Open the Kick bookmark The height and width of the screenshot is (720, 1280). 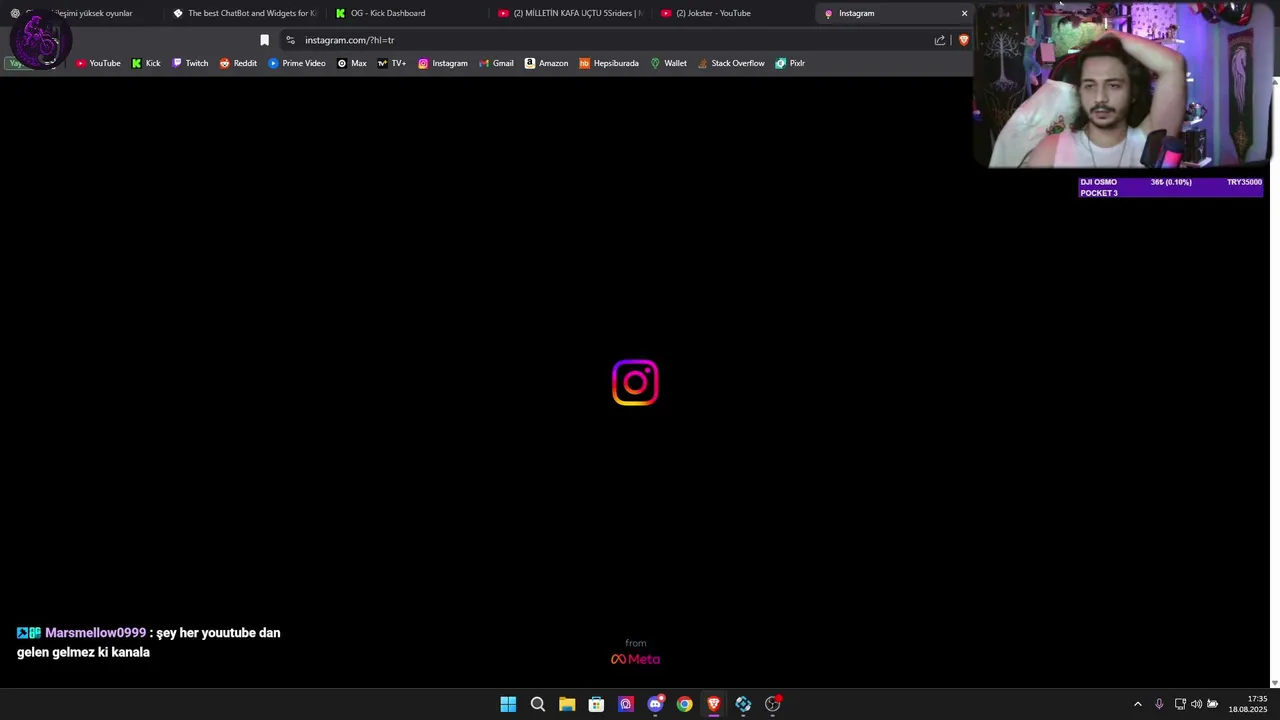pyautogui.click(x=146, y=63)
